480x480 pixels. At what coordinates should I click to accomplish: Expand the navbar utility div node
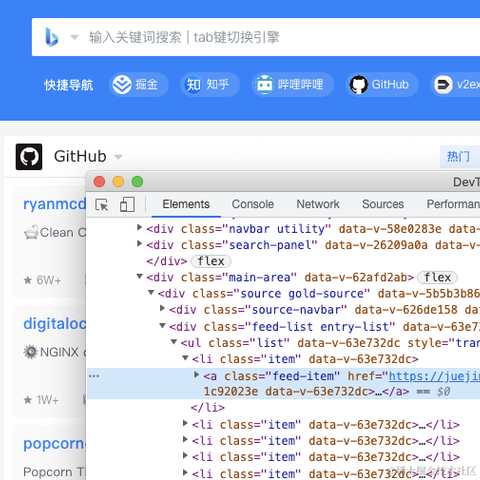140,228
